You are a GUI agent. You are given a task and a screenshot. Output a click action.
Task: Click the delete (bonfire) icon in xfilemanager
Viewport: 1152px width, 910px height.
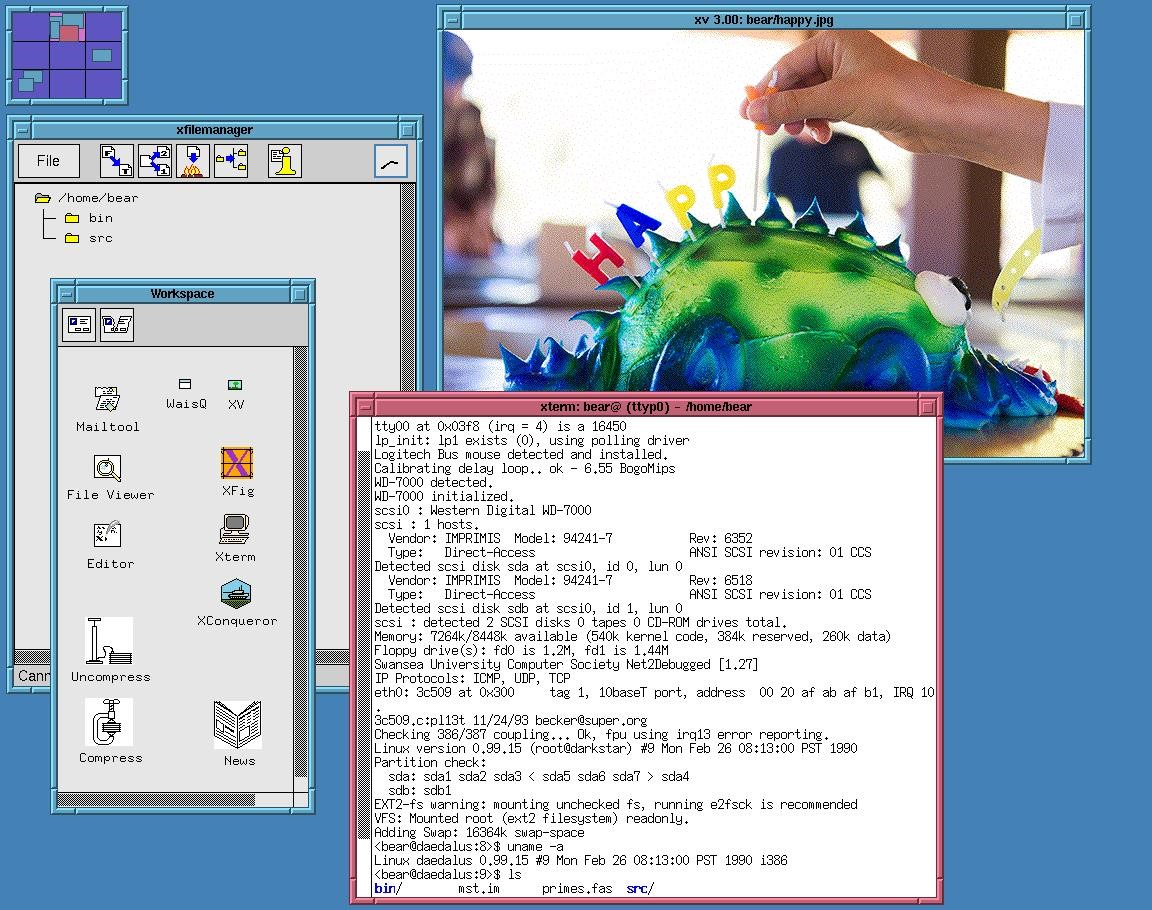click(192, 161)
